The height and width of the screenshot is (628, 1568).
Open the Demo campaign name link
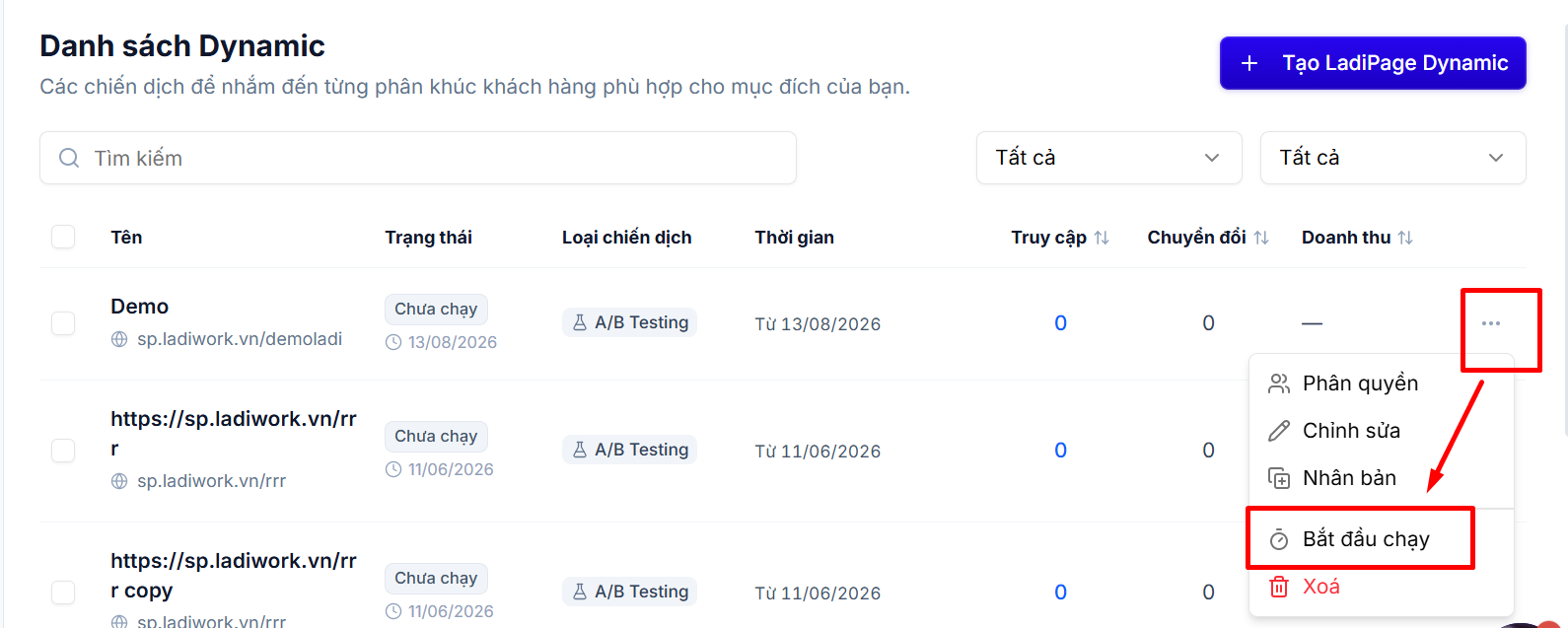tap(140, 307)
